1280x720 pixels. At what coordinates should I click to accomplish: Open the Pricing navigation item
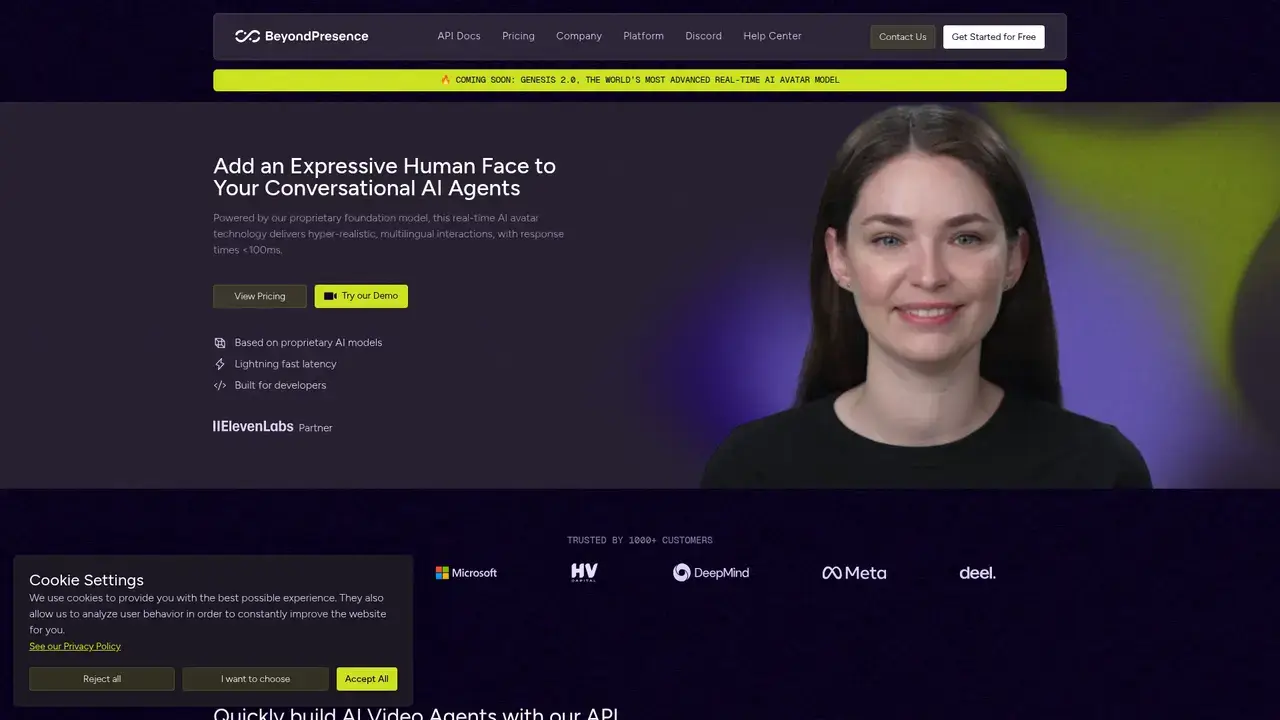518,36
